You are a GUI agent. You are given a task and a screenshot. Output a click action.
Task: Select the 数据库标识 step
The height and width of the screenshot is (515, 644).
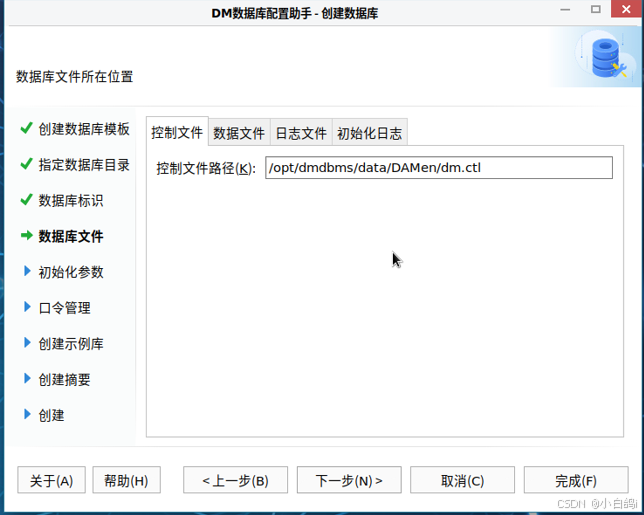71,200
